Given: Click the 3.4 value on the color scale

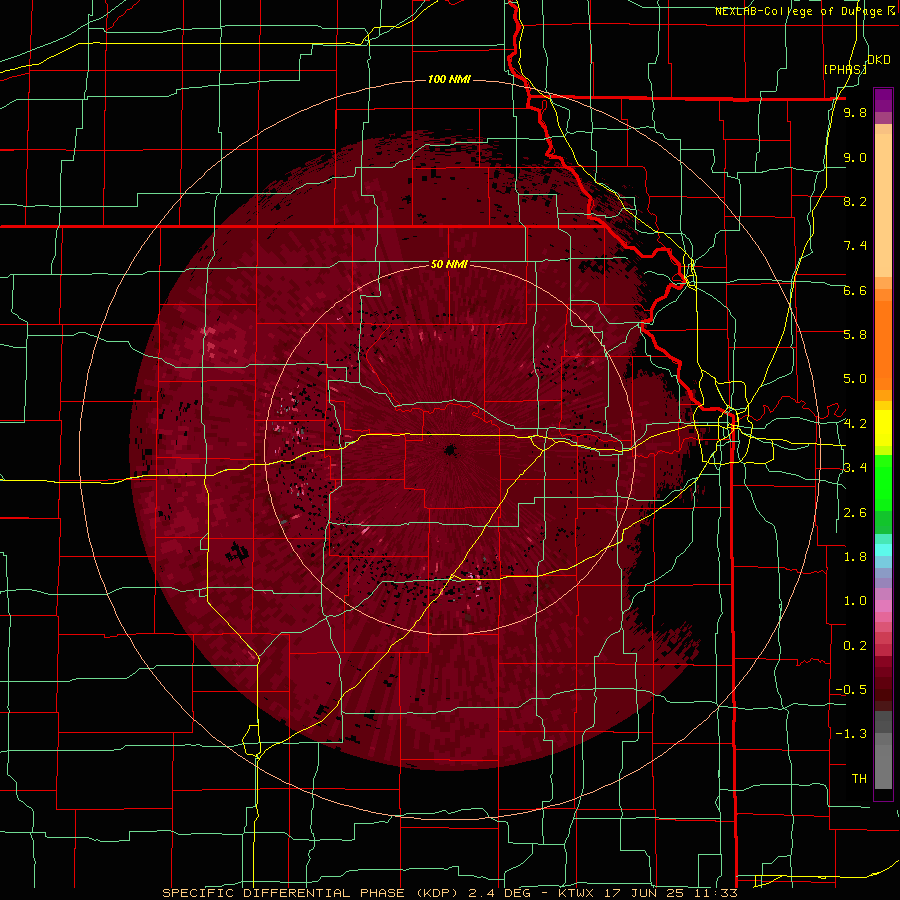Looking at the screenshot, I should click(x=855, y=467).
